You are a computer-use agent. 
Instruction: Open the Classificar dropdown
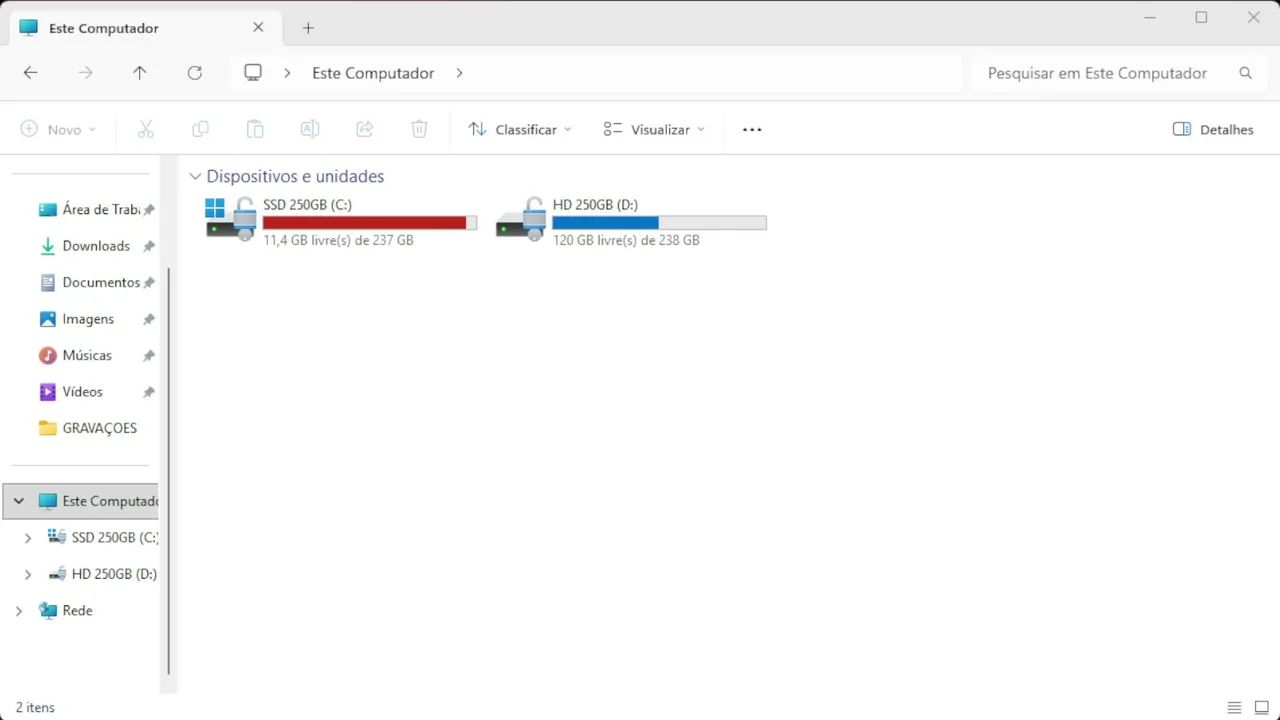pos(520,129)
